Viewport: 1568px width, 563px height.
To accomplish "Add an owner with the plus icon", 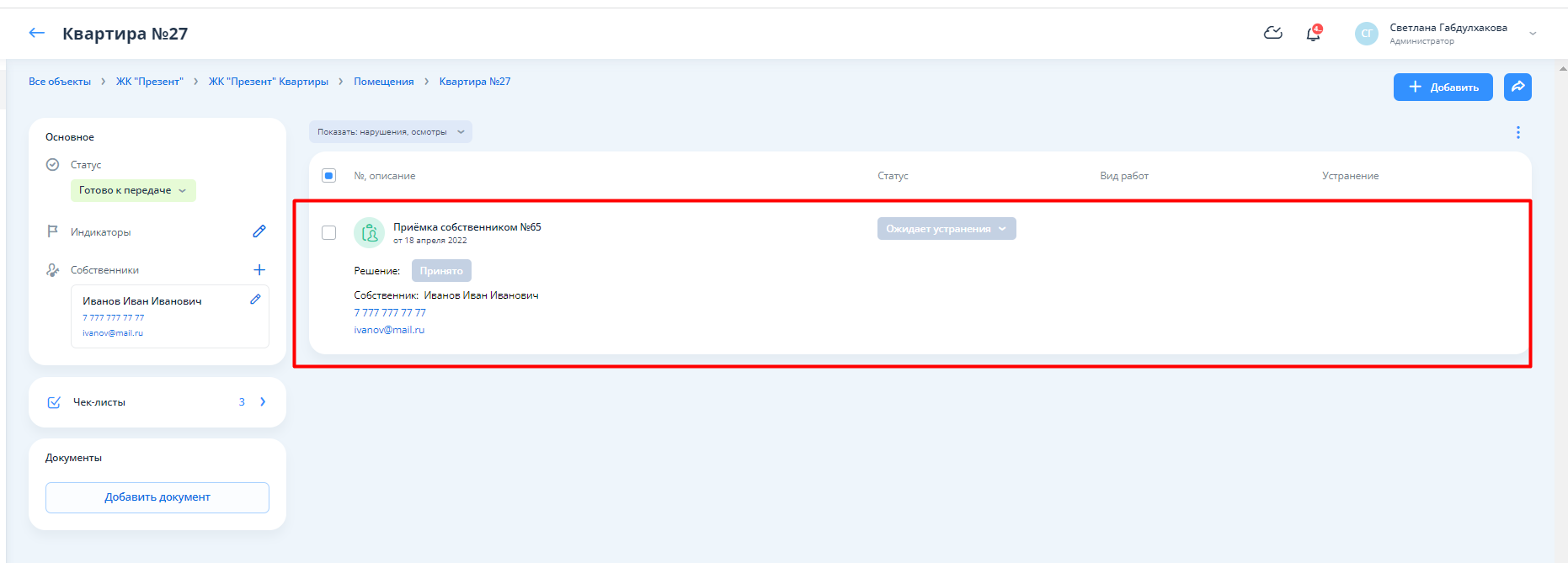I will [259, 270].
